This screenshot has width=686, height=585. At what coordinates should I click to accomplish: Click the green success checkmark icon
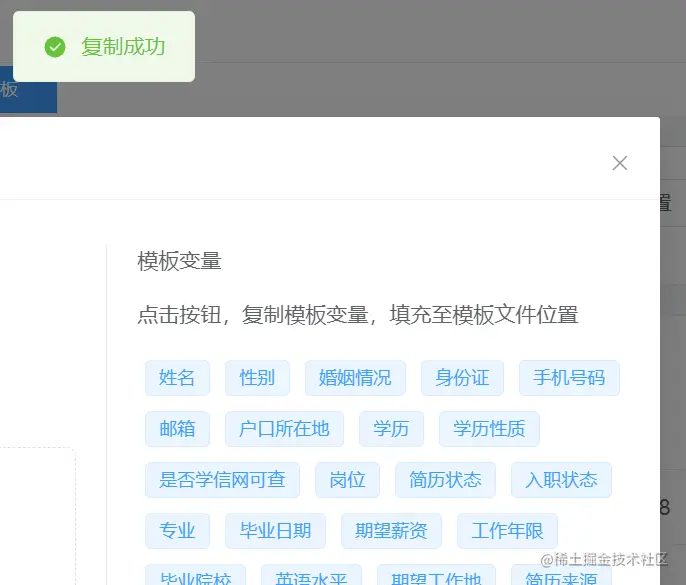click(55, 47)
